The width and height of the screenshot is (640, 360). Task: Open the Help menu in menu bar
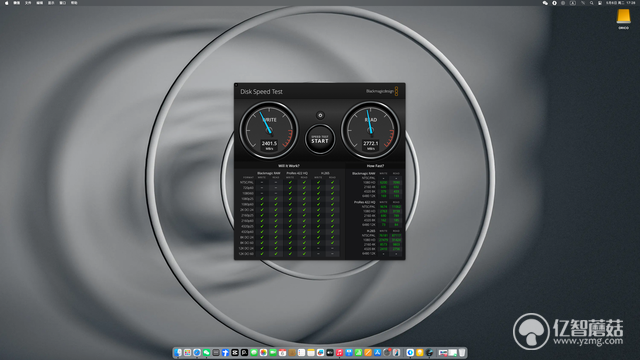coord(74,3)
